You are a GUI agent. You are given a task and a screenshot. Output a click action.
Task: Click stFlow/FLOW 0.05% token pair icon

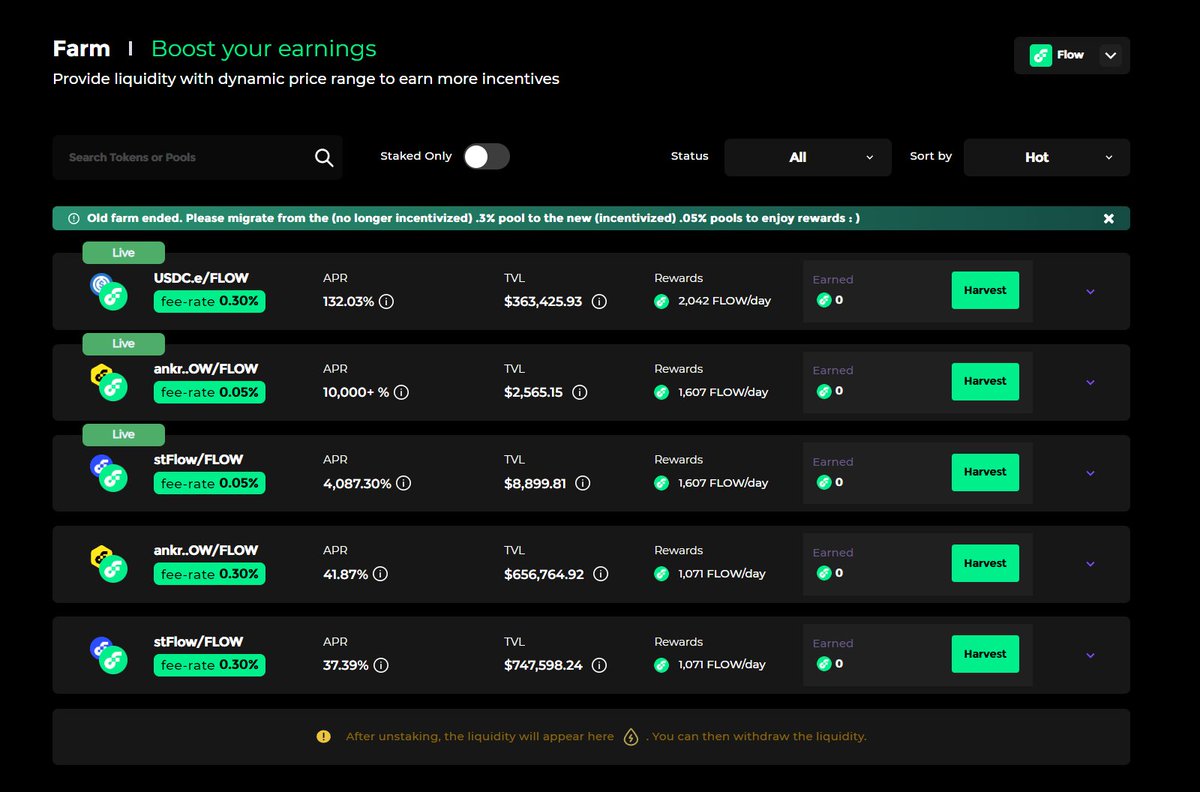click(x=107, y=472)
